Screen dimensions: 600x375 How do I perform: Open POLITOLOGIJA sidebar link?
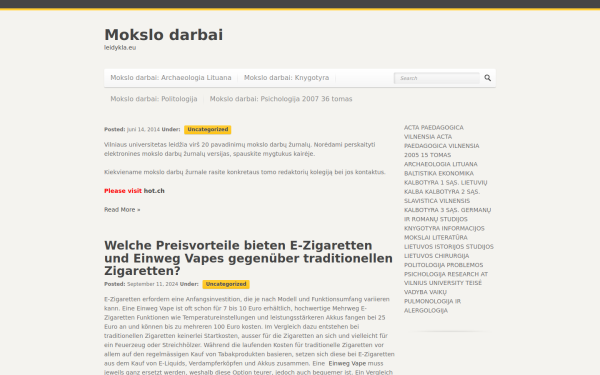point(425,265)
